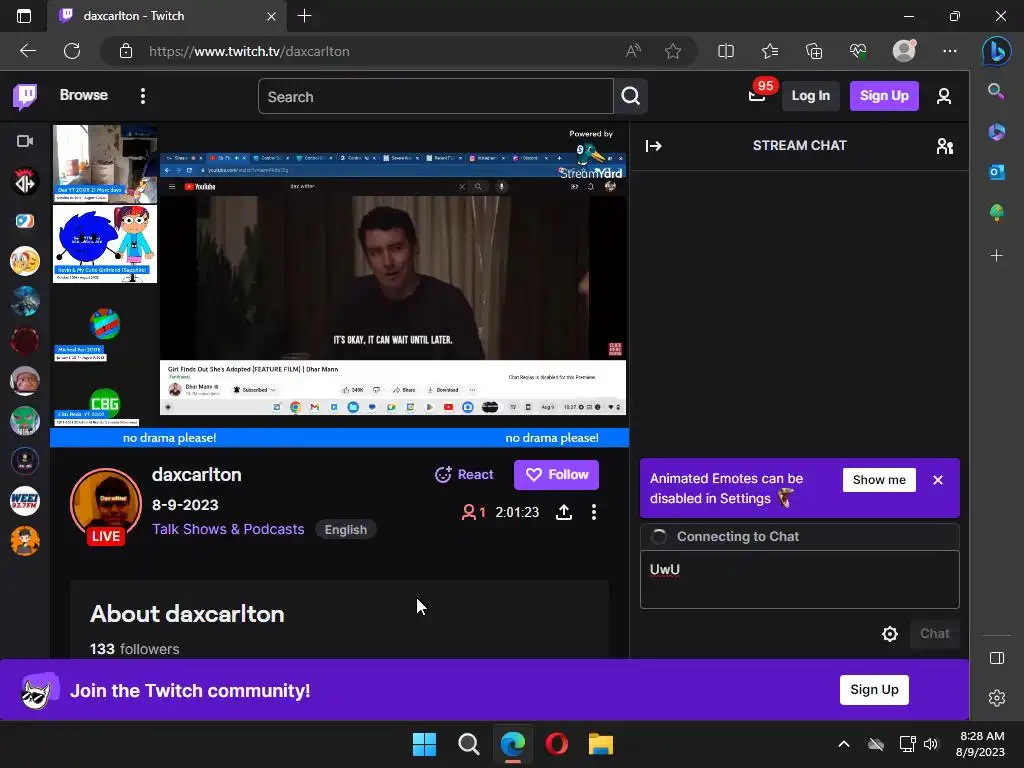The width and height of the screenshot is (1024, 768).
Task: Open a new browser tab
Action: click(x=304, y=16)
